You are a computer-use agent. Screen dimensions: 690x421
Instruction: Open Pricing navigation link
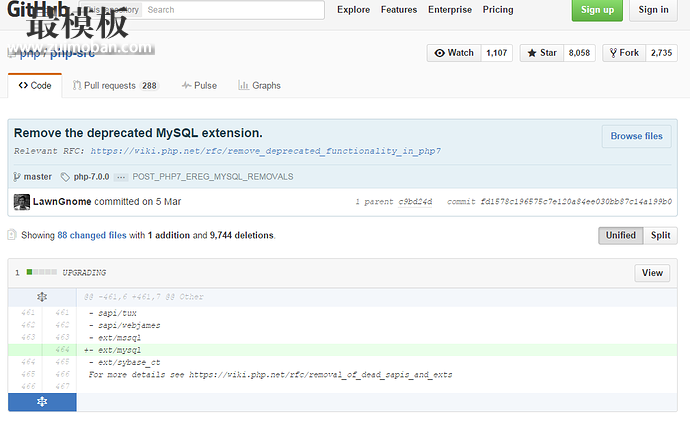(498, 10)
